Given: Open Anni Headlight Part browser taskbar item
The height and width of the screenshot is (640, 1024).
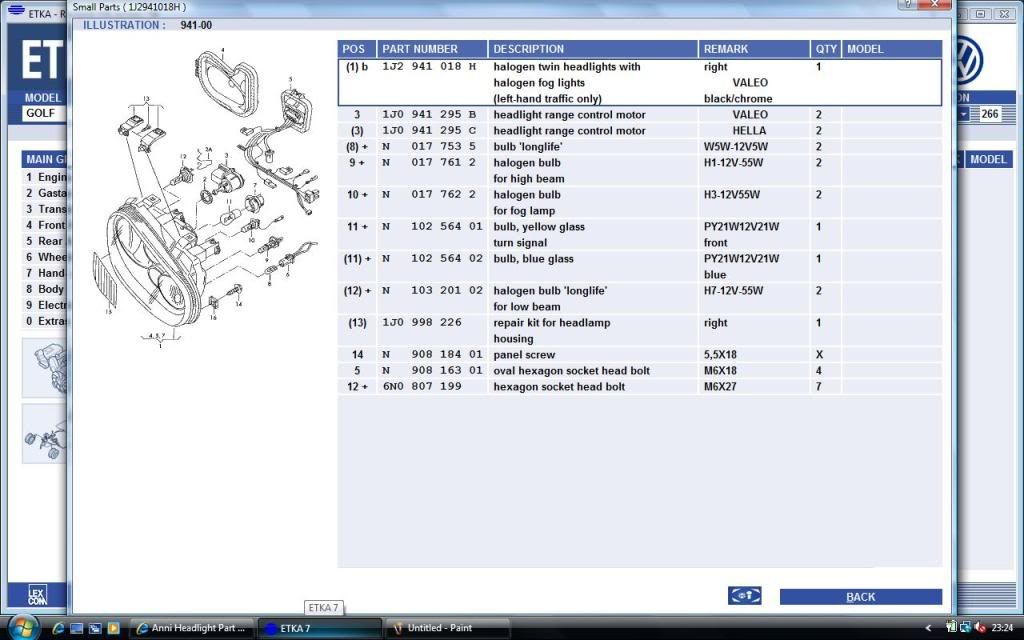Looking at the screenshot, I should click(x=190, y=628).
